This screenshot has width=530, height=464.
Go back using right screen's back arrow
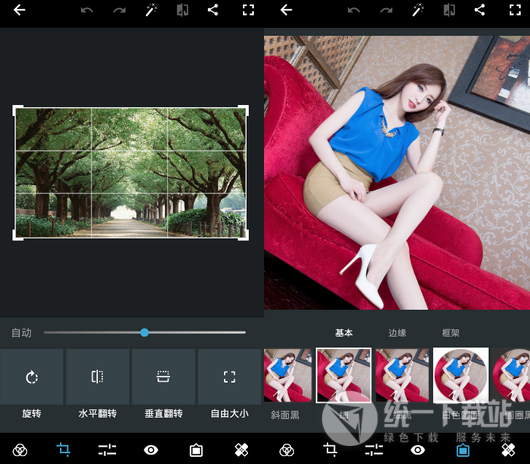(286, 10)
